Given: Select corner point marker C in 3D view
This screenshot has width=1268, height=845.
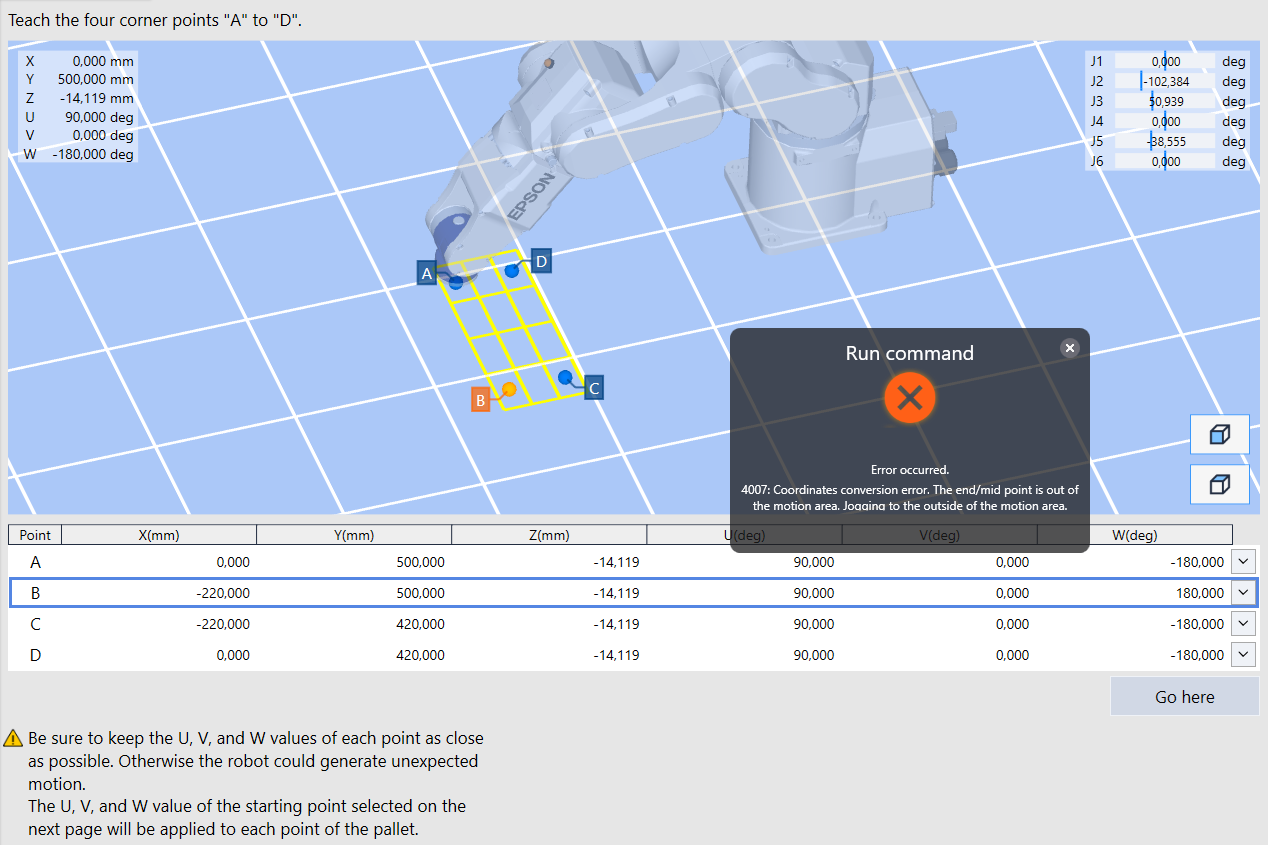Looking at the screenshot, I should point(594,387).
